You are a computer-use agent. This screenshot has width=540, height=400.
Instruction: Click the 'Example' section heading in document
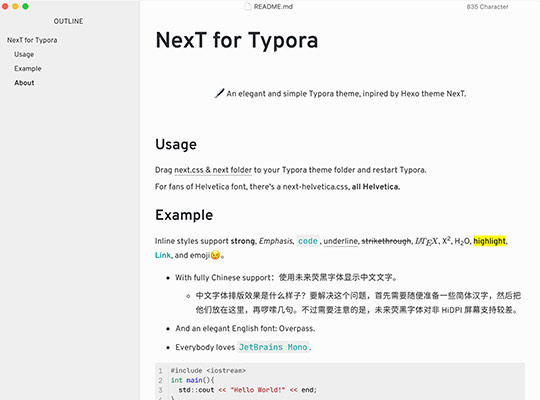(184, 215)
